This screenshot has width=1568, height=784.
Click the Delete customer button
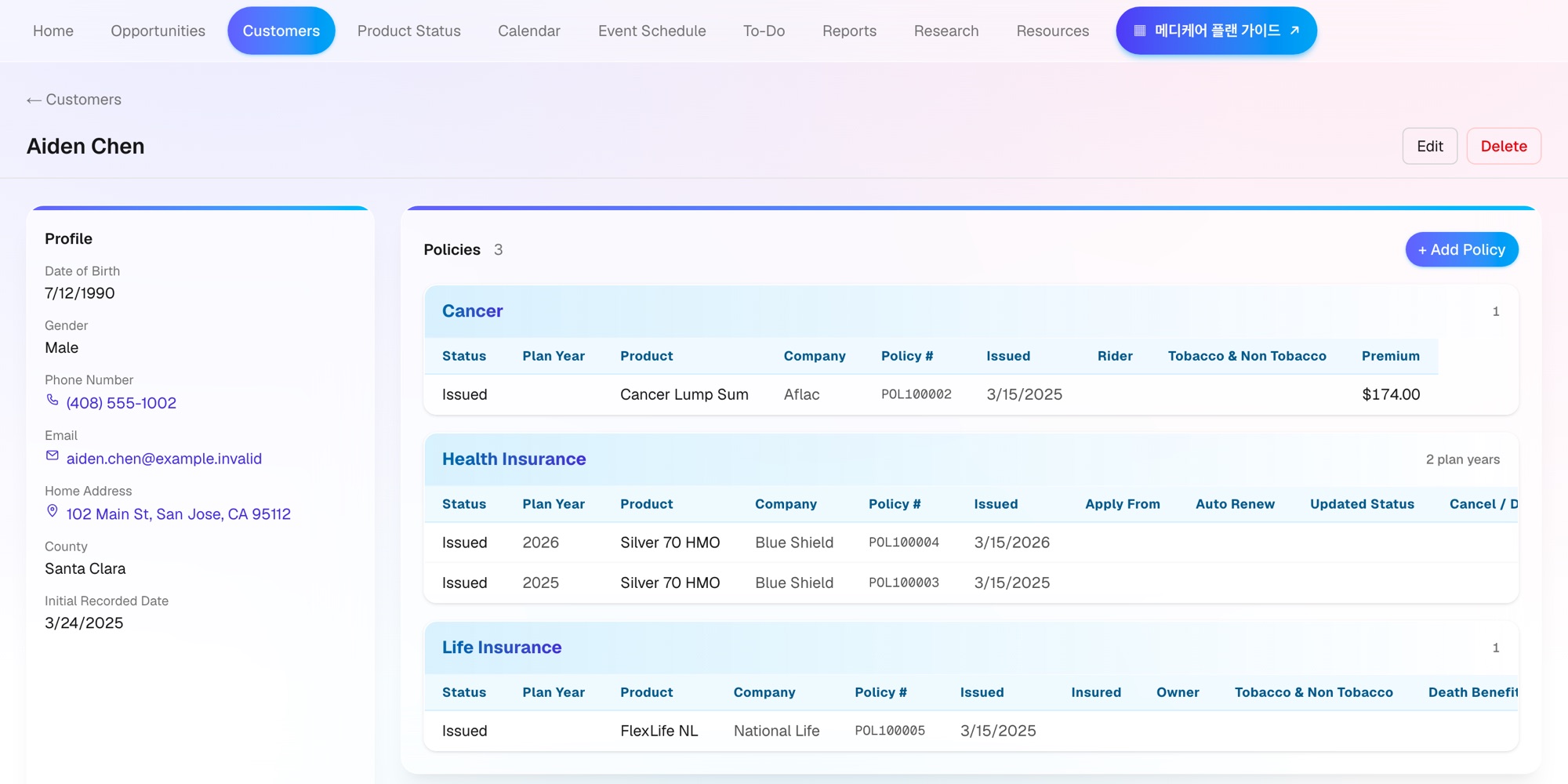pyautogui.click(x=1504, y=147)
